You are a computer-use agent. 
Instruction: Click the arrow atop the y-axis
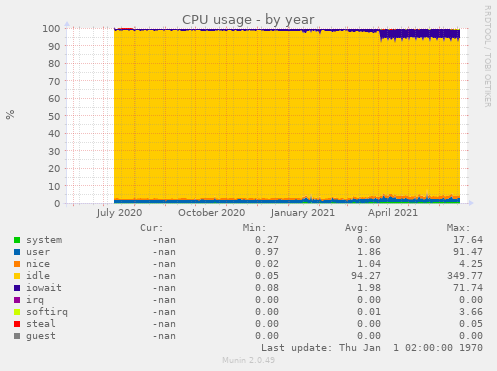point(67,24)
